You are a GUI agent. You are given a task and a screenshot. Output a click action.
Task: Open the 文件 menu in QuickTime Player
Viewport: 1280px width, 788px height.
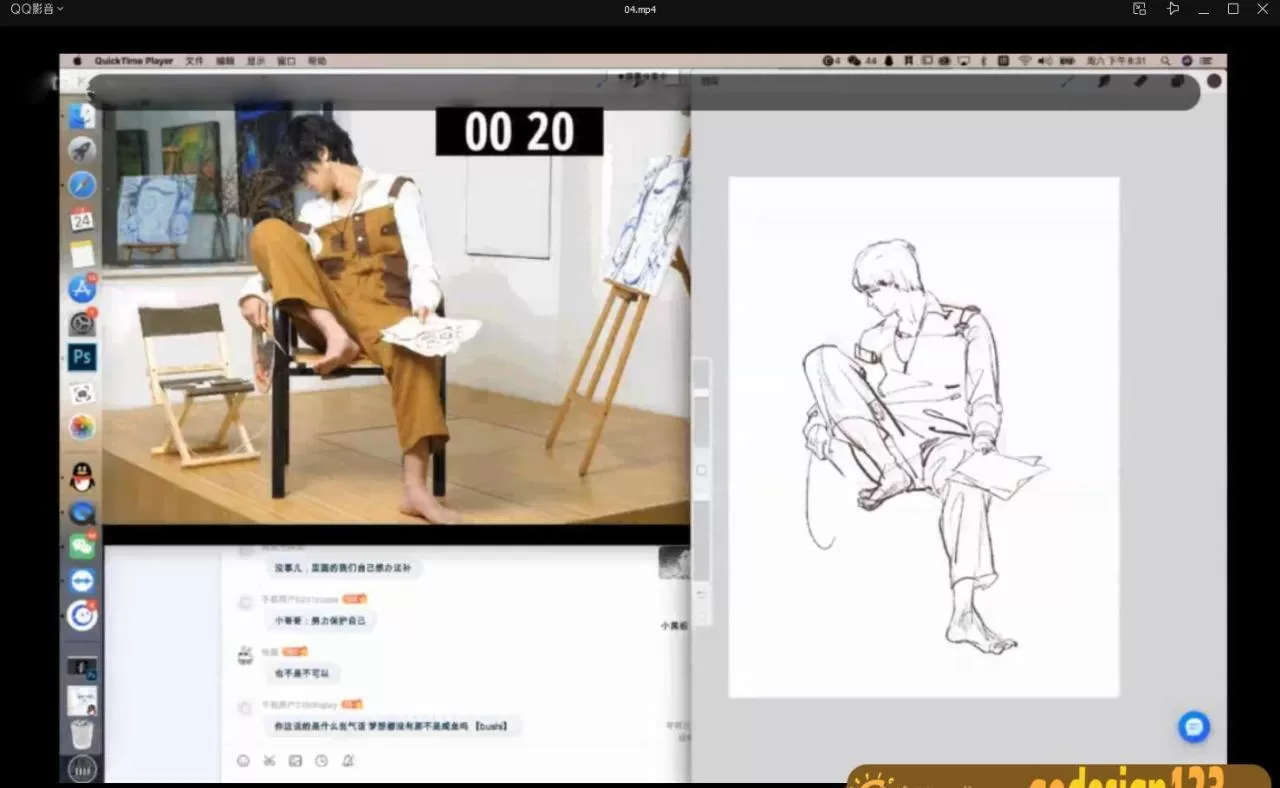pyautogui.click(x=194, y=61)
